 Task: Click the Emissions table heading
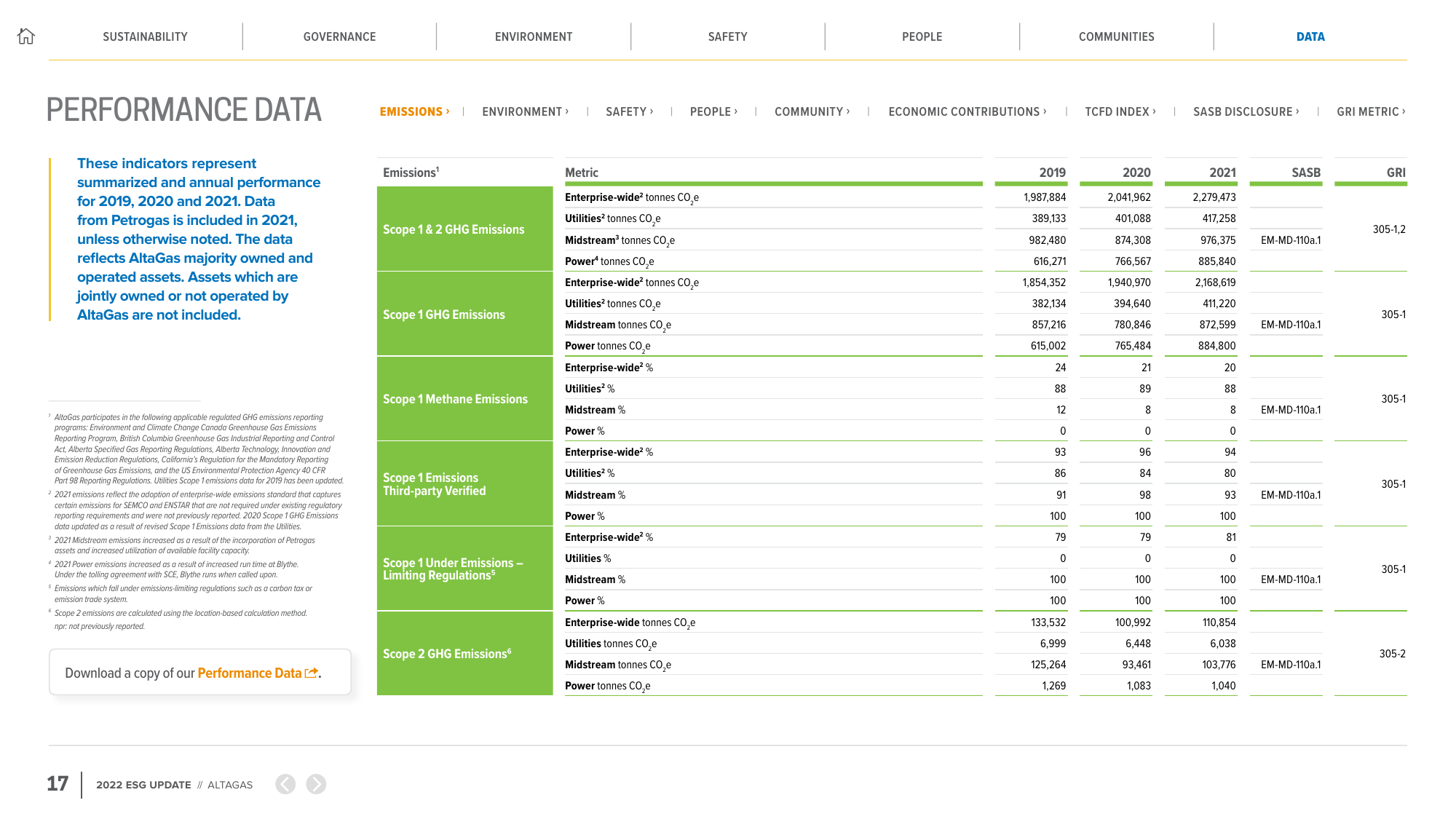coord(411,173)
